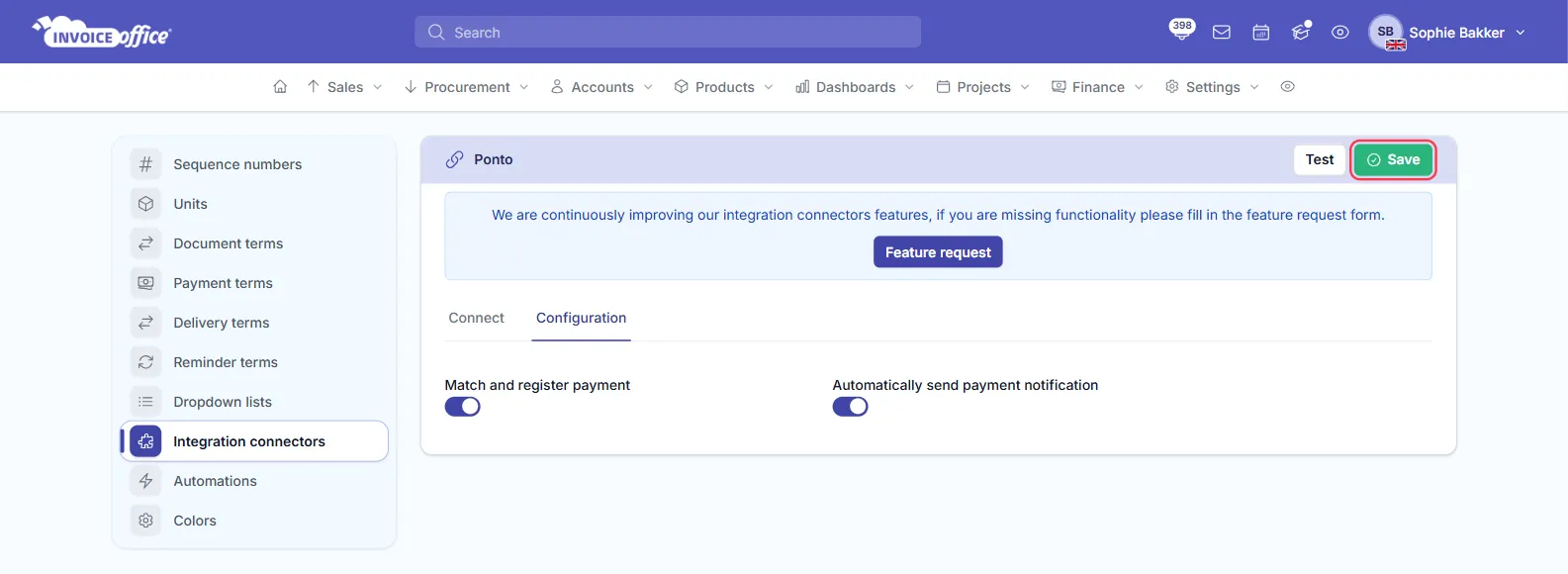Screen dimensions: 1568x574
Task: Toggle Match and register payment switch
Action: [x=462, y=407]
